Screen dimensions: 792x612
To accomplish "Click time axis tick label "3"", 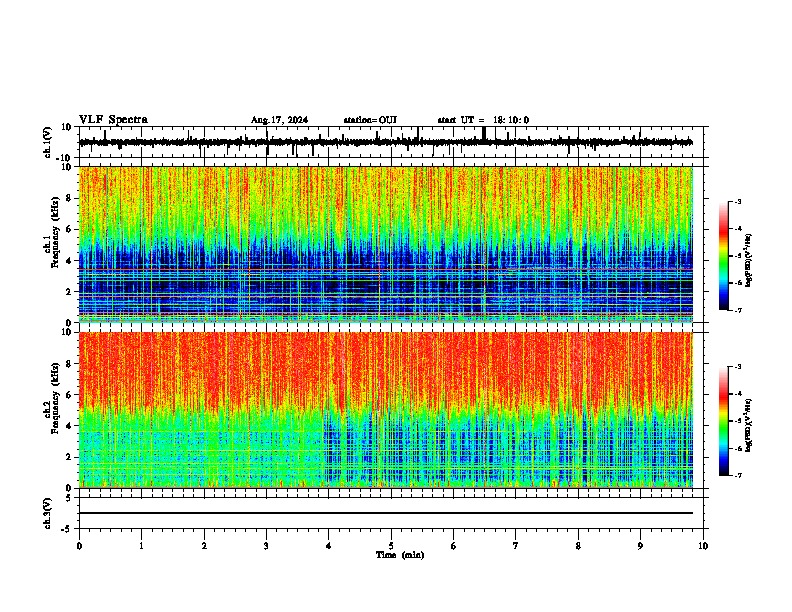I will click(266, 546).
